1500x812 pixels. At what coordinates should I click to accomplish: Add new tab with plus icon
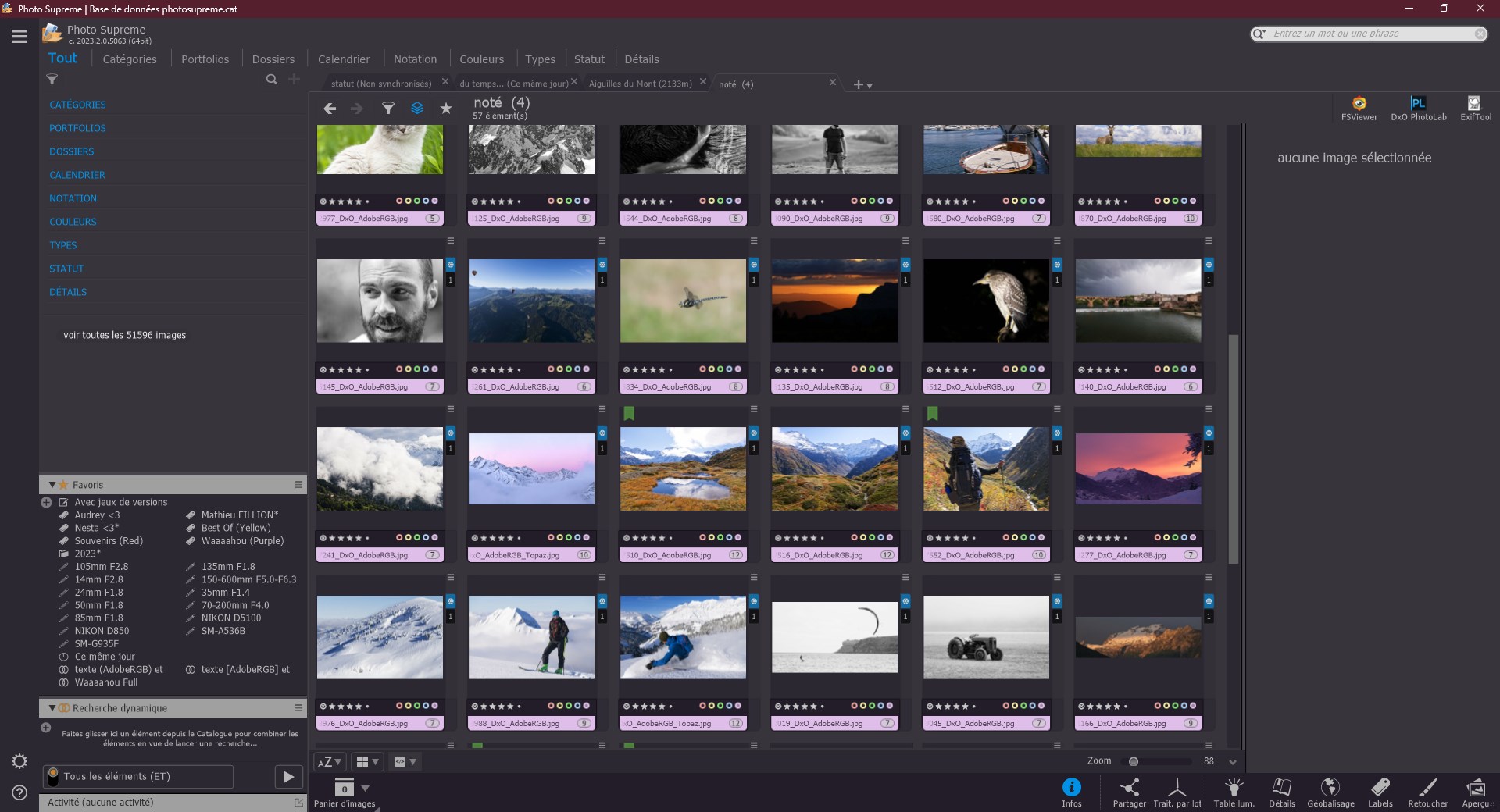tap(858, 84)
